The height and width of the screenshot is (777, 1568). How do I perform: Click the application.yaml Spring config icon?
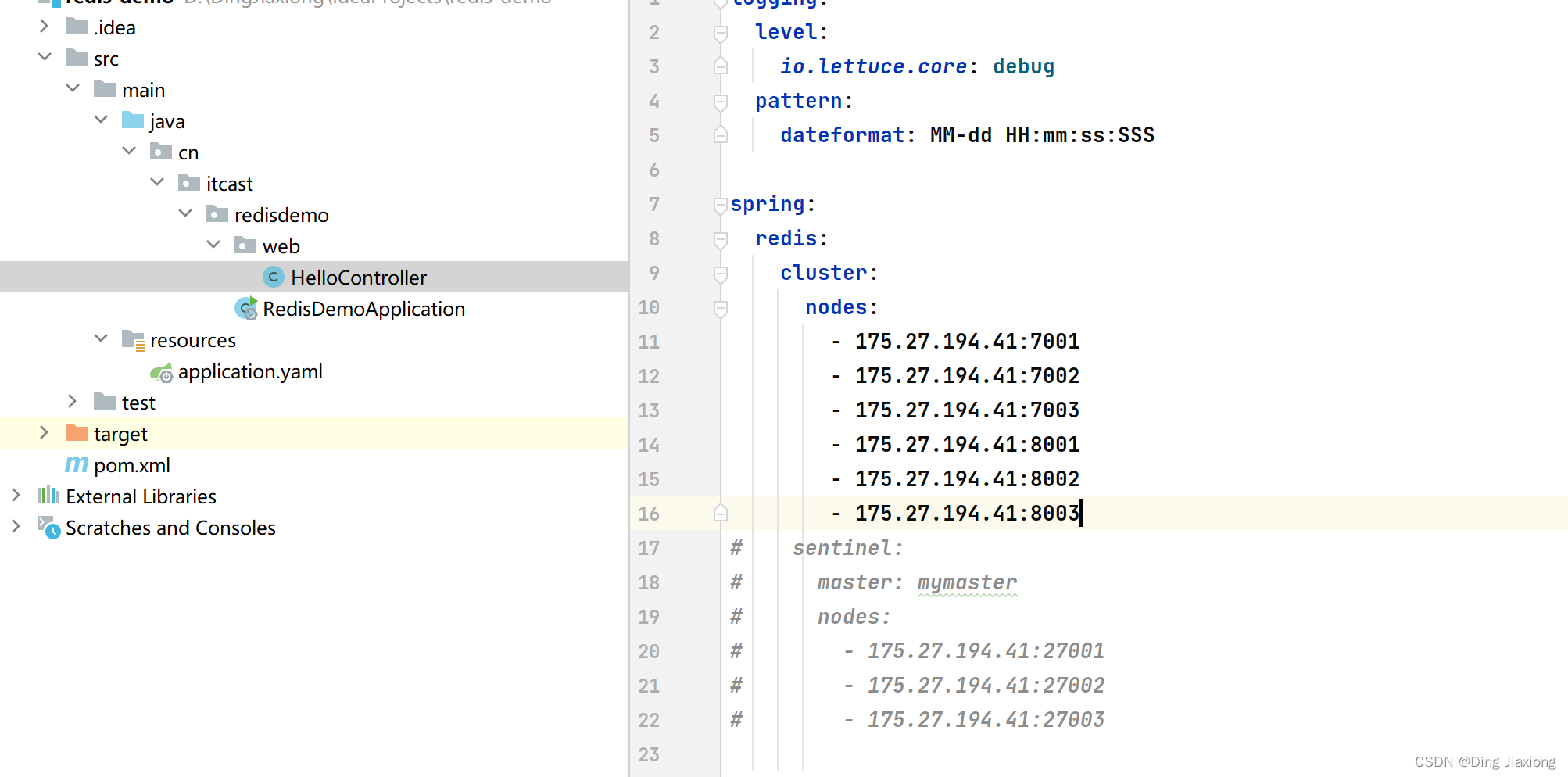162,372
